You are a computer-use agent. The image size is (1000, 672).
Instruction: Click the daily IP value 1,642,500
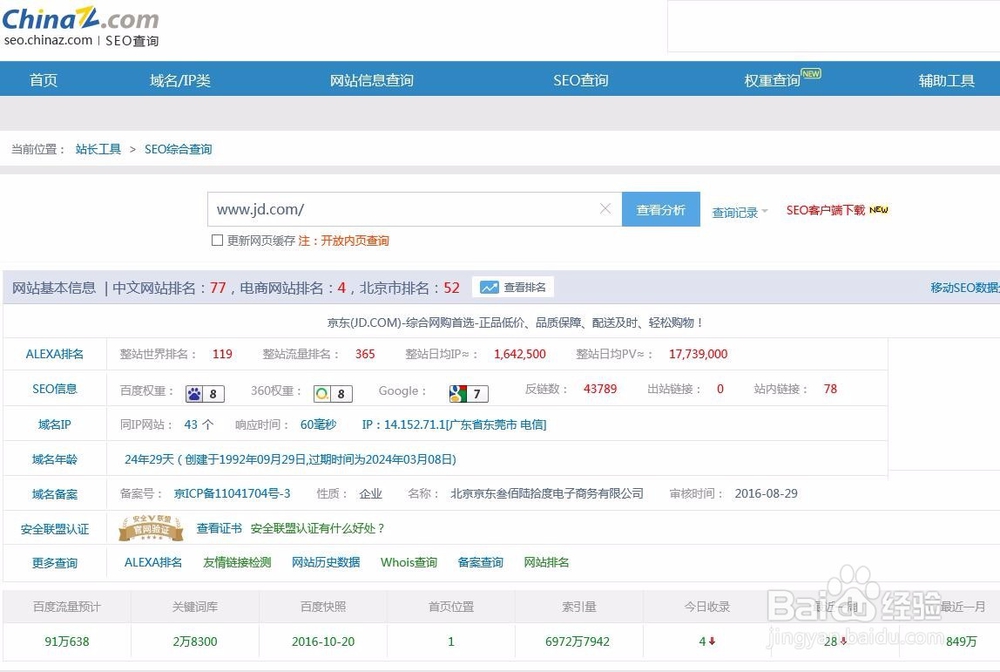click(520, 354)
